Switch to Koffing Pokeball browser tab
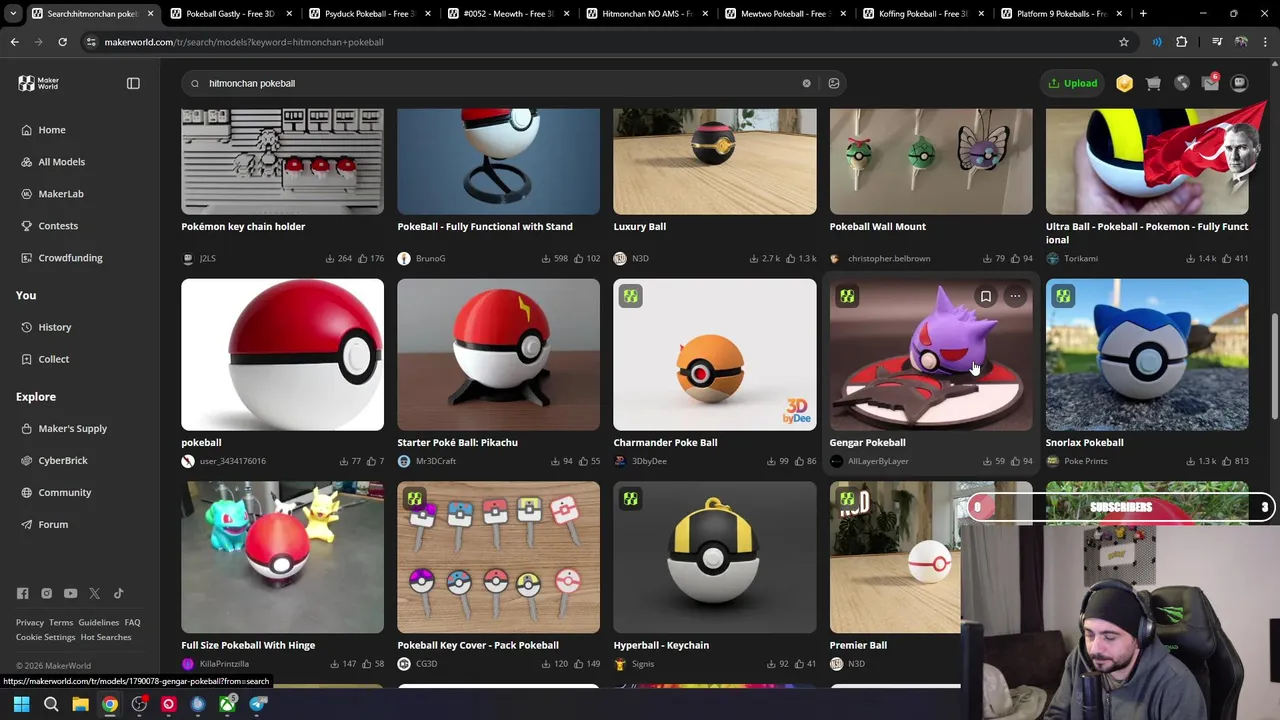 tap(922, 14)
